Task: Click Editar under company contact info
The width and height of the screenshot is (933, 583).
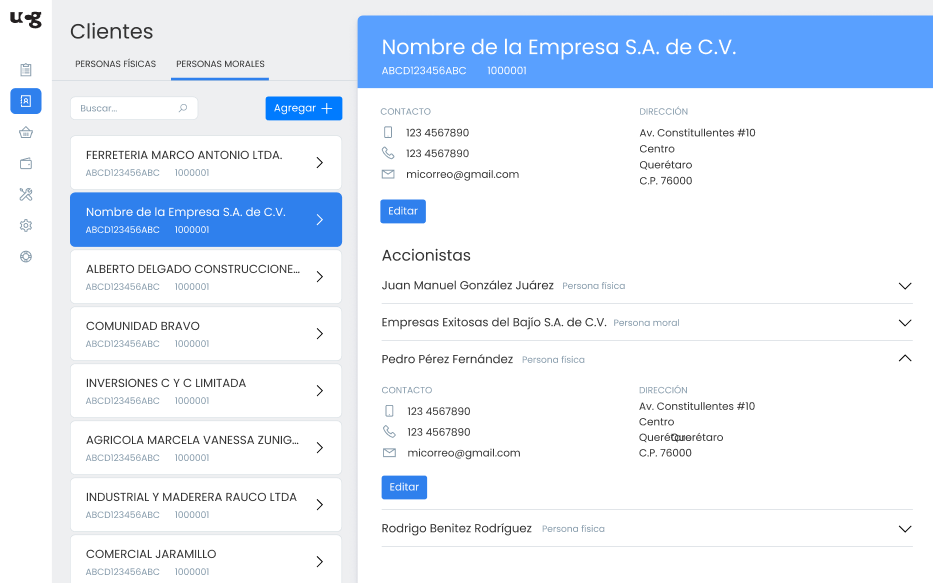Action: [403, 211]
